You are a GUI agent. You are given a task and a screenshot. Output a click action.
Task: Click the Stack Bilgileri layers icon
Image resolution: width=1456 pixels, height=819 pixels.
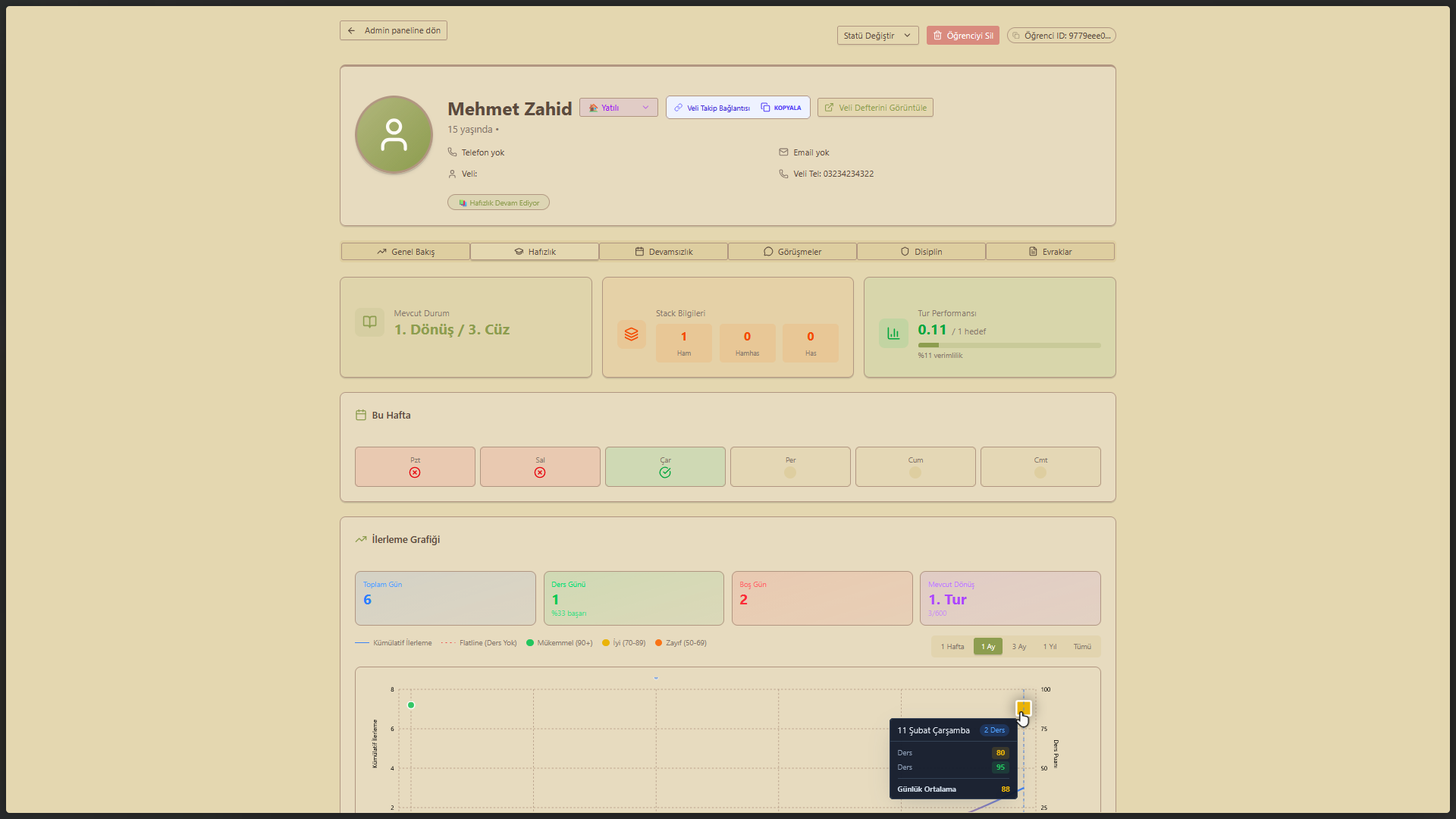(631, 334)
